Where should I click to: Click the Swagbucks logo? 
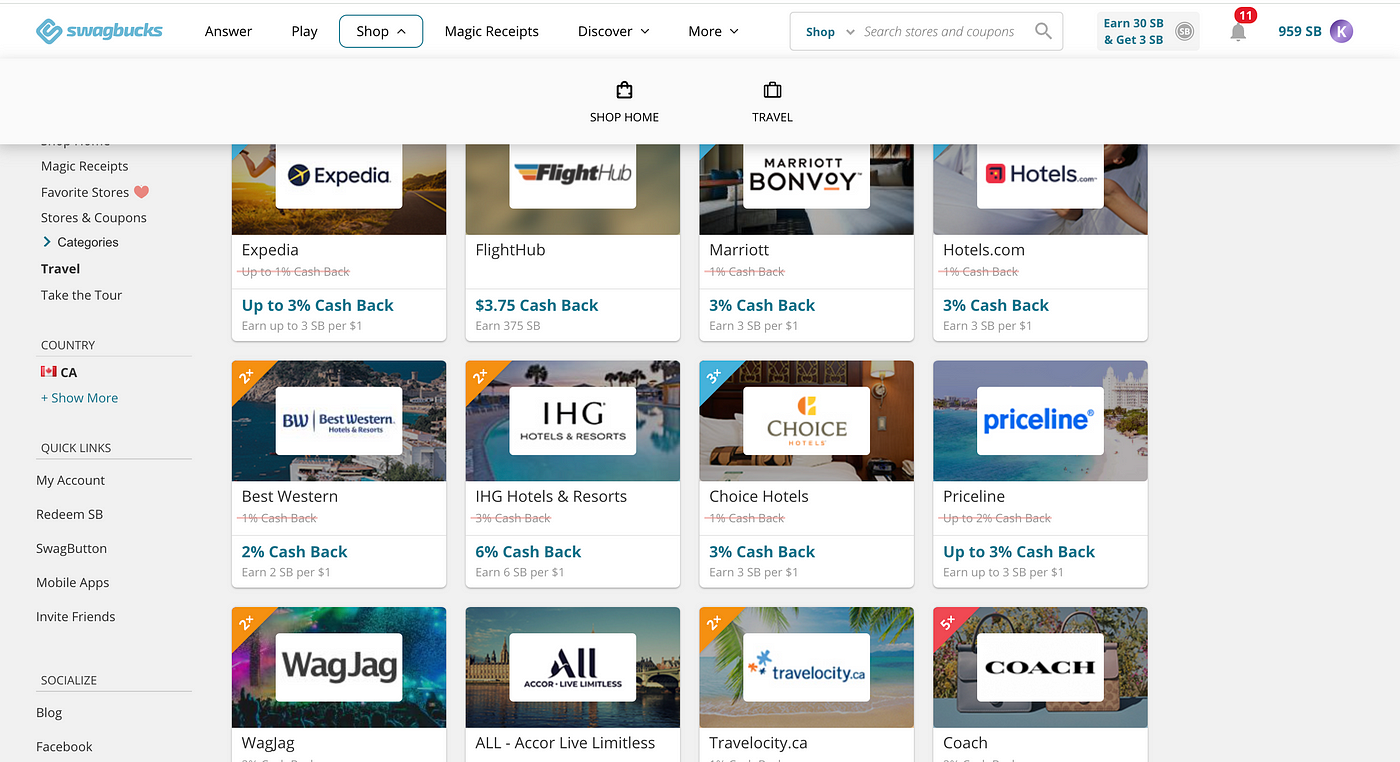point(99,31)
